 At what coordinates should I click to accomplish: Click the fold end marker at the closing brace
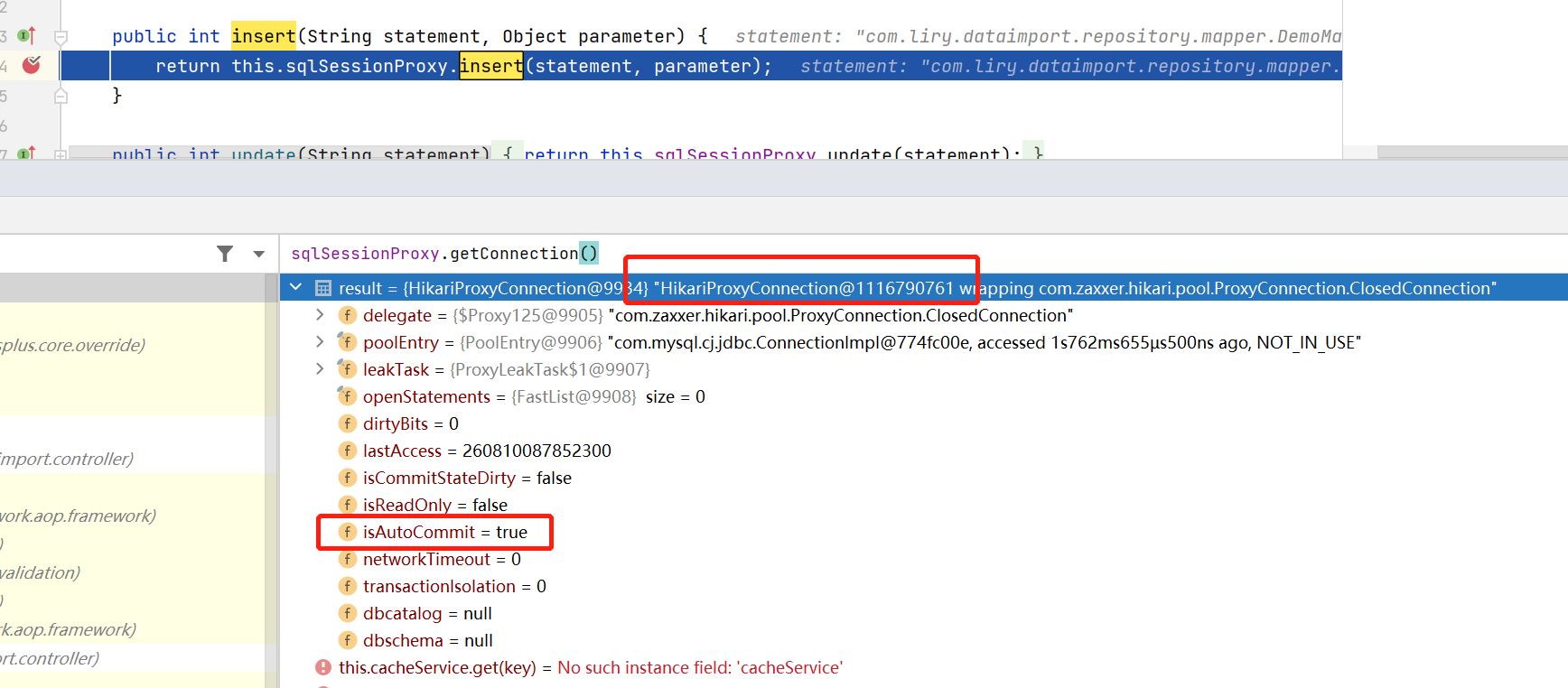(x=61, y=96)
